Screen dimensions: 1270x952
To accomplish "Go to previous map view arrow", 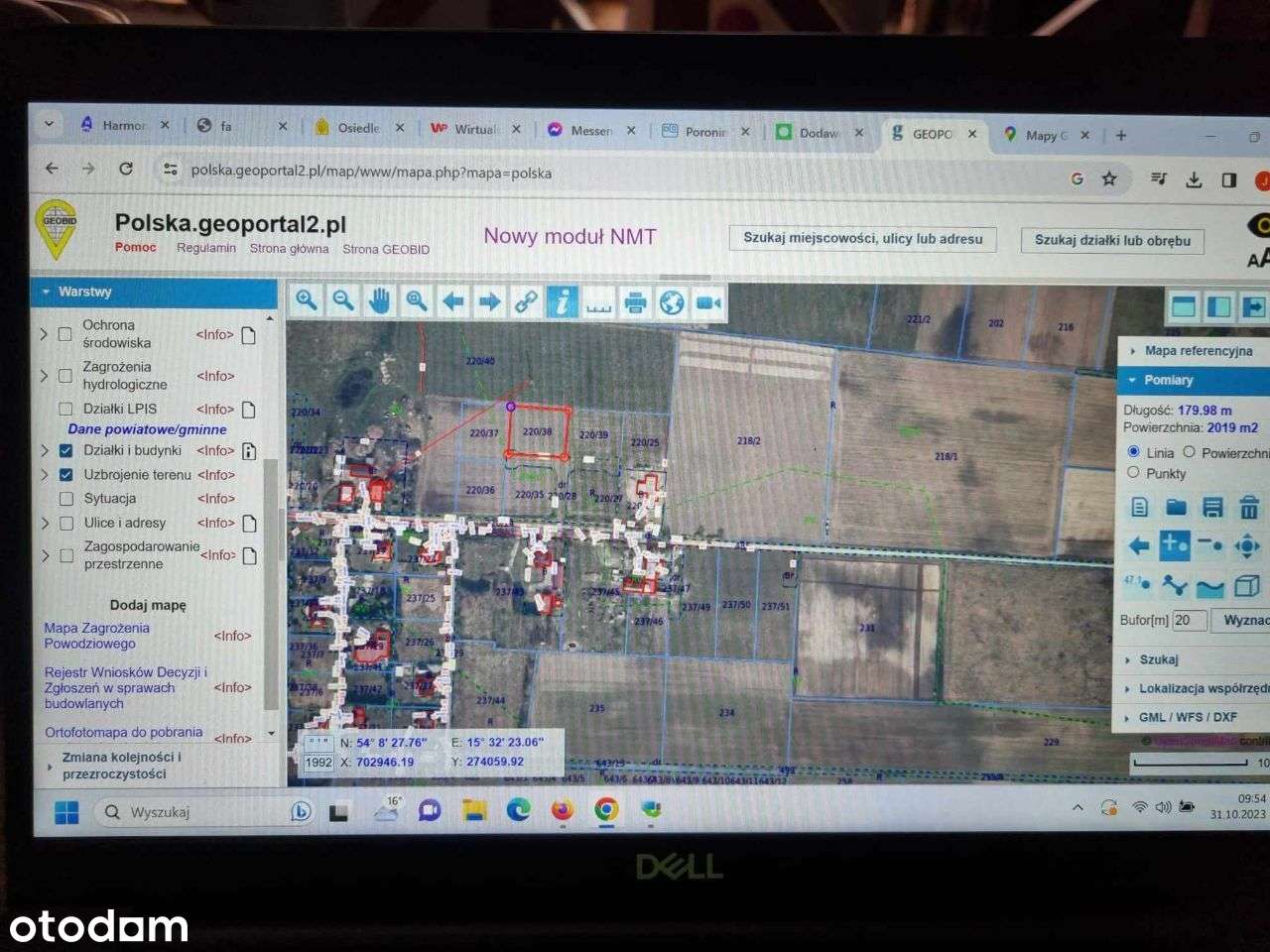I will [x=453, y=300].
